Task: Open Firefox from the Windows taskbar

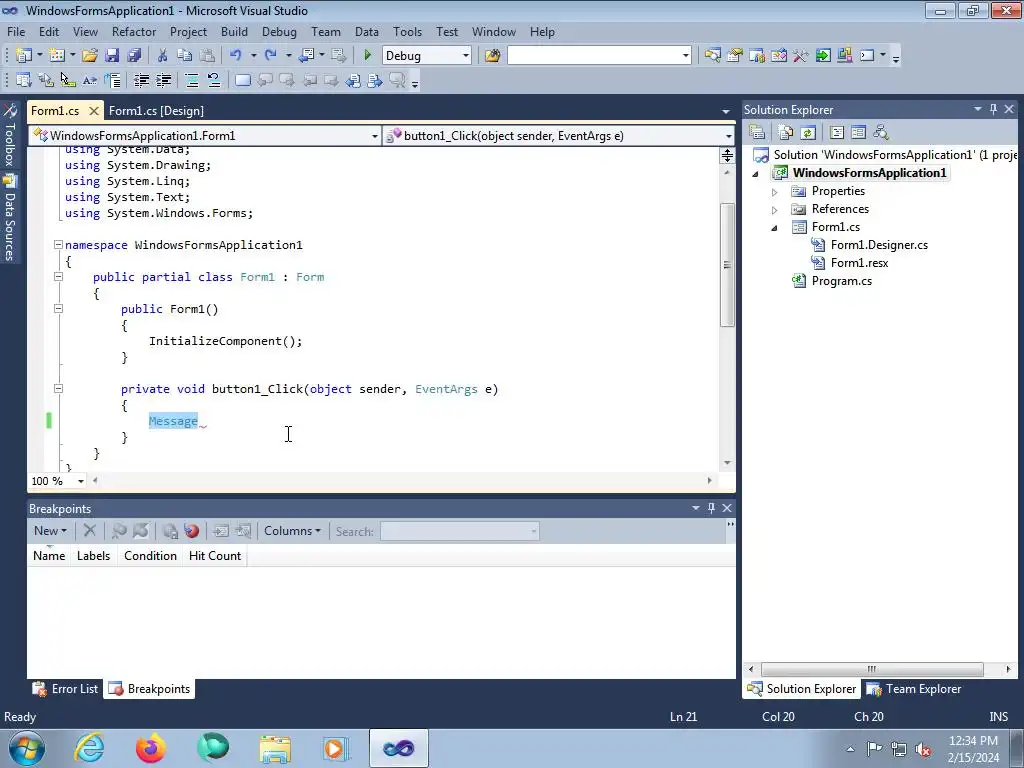Action: [x=151, y=748]
